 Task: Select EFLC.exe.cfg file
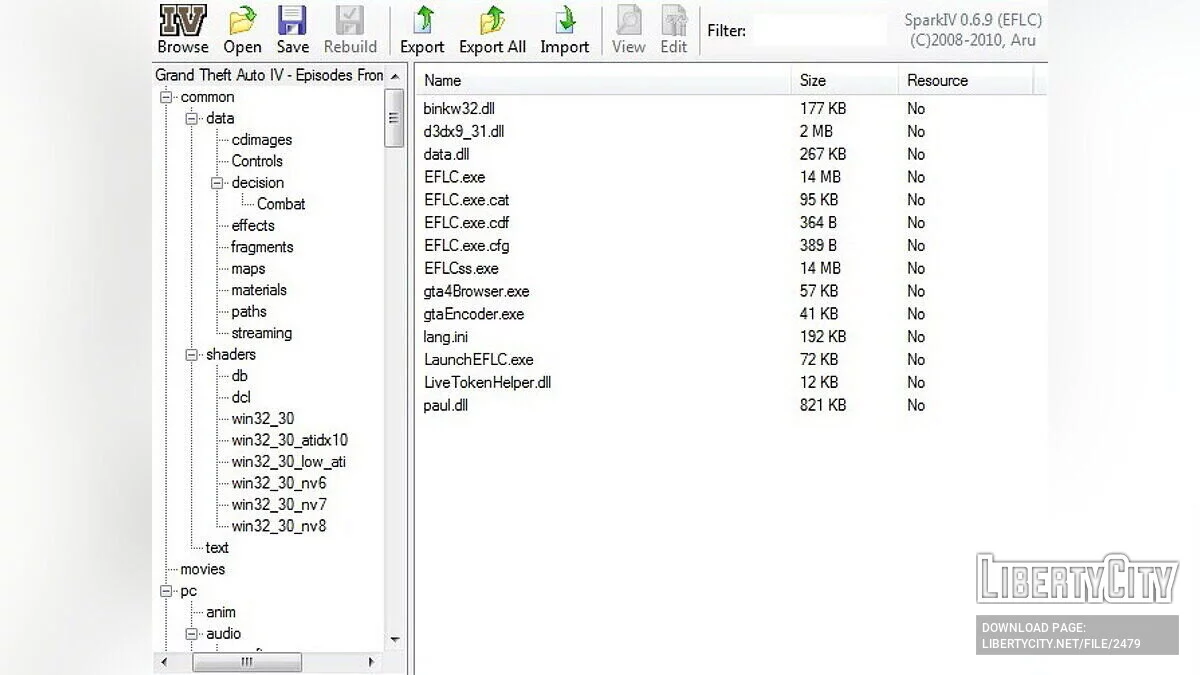click(466, 246)
